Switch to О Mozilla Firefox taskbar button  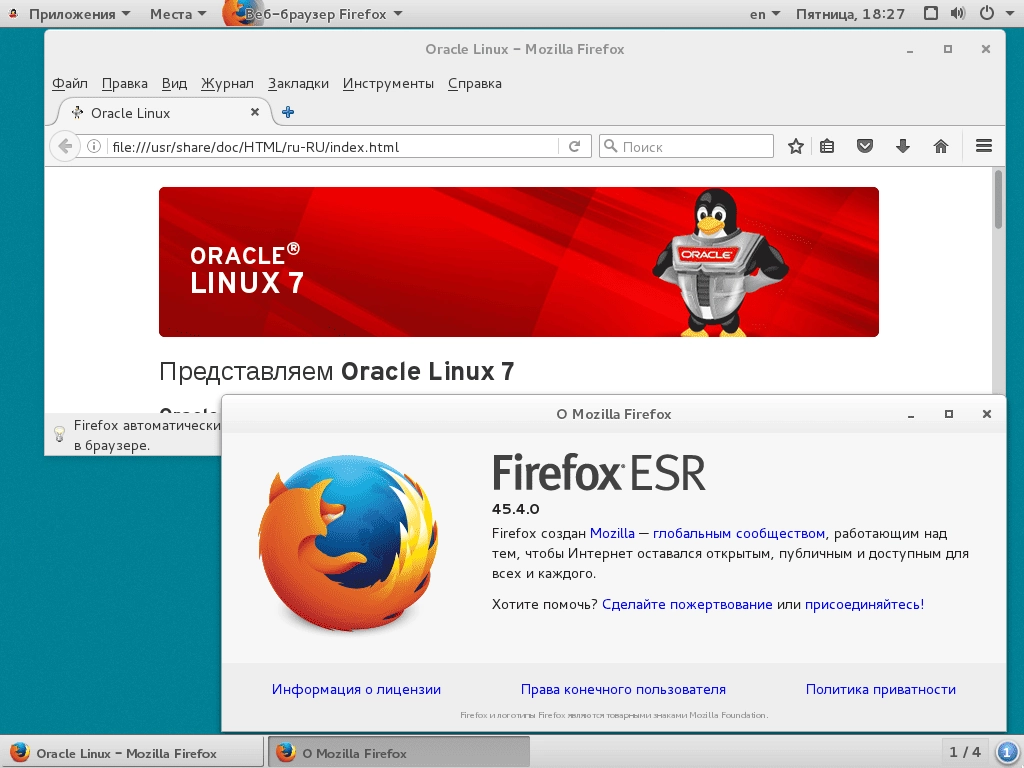click(398, 752)
